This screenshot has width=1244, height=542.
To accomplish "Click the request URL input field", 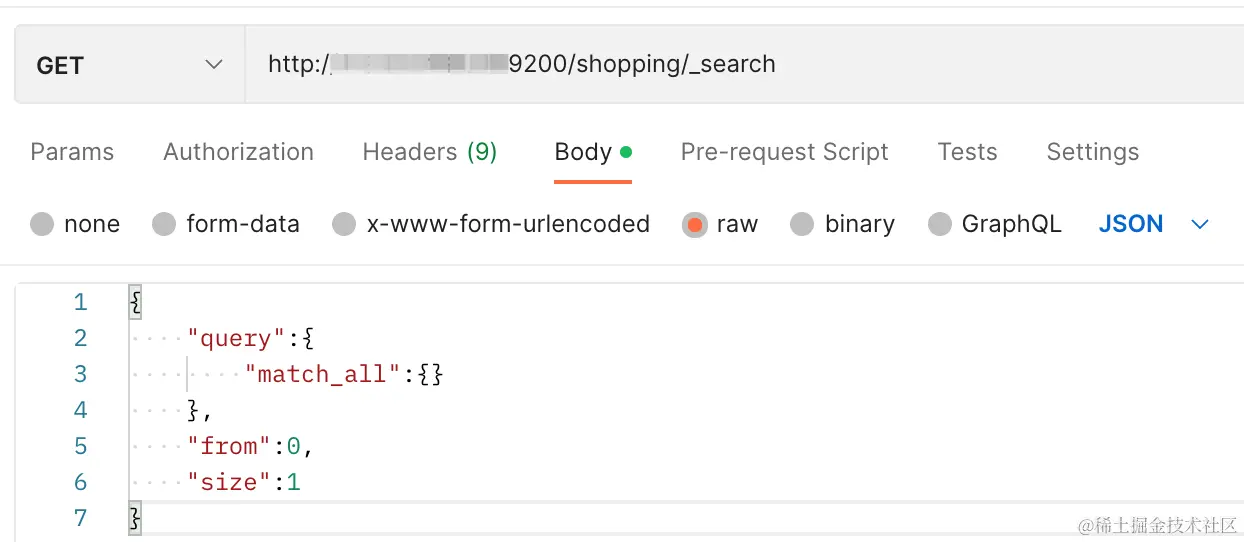I will 740,66.
